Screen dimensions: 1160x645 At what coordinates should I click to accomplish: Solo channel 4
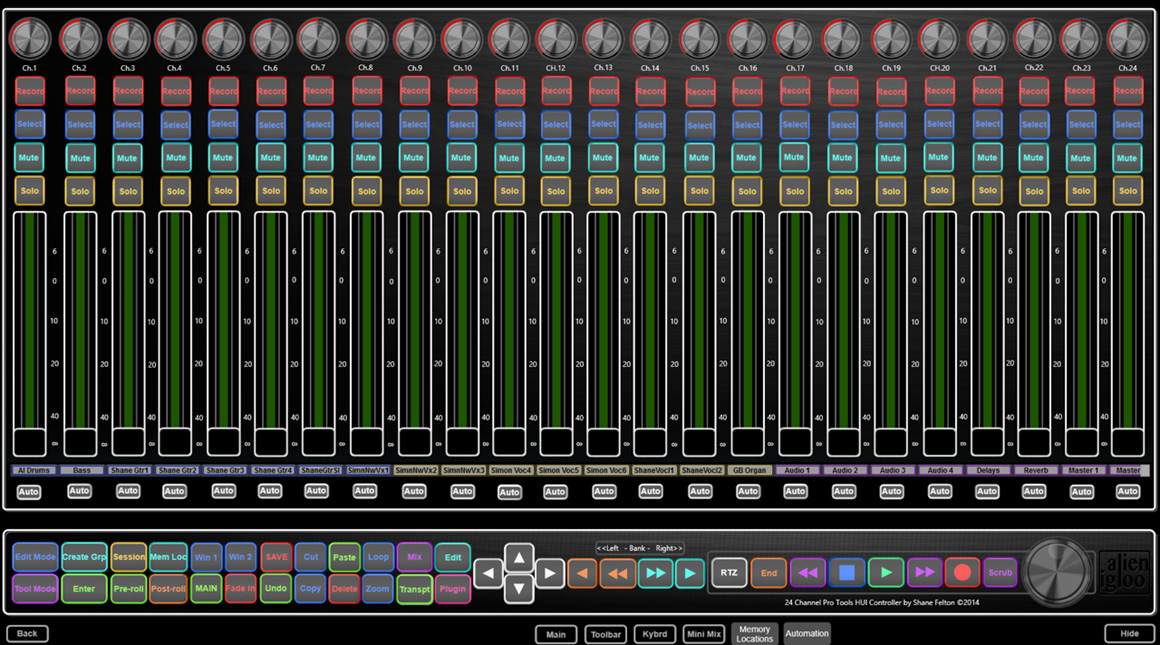(176, 192)
